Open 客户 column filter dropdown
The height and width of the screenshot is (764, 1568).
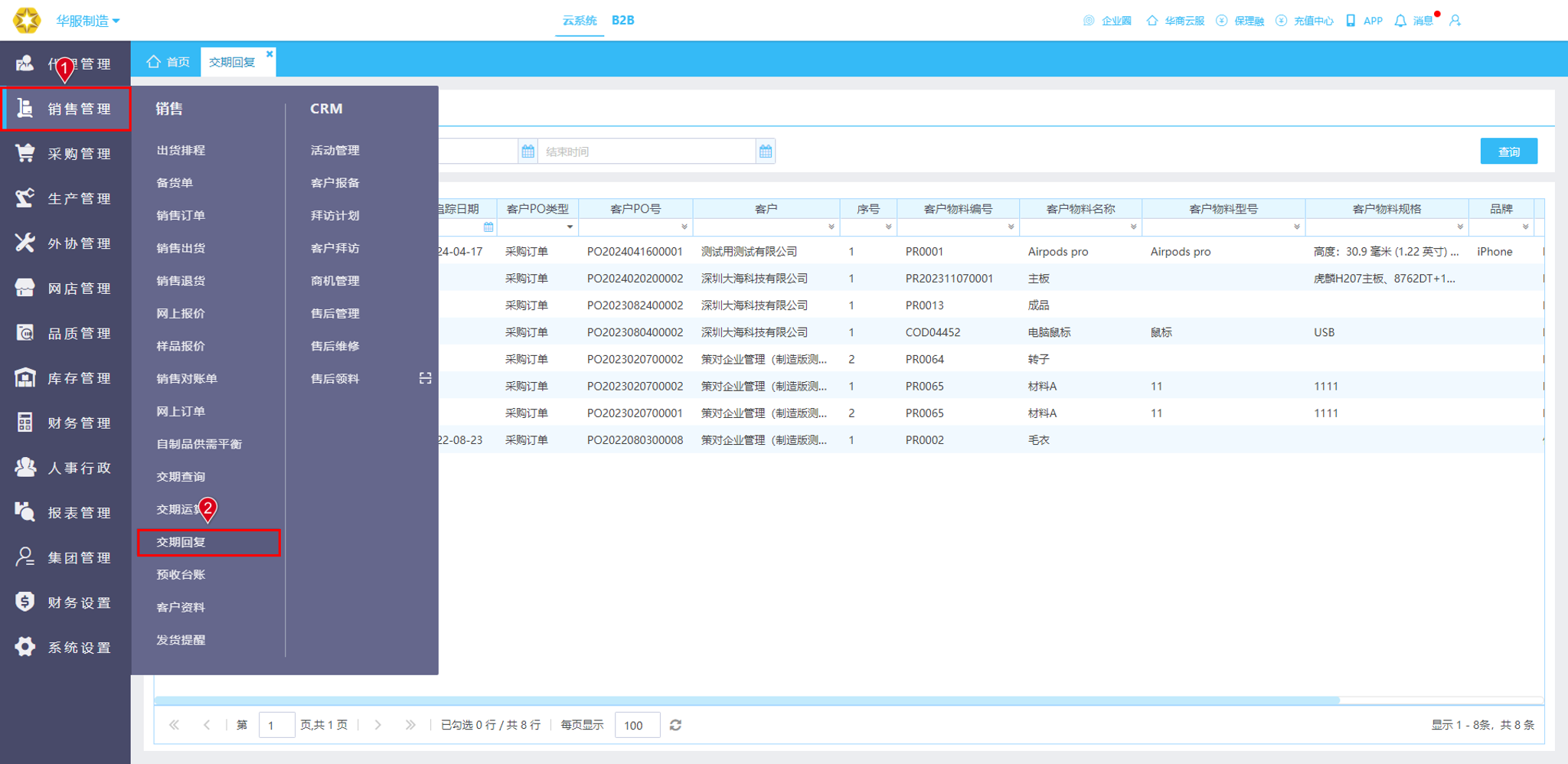[x=831, y=227]
